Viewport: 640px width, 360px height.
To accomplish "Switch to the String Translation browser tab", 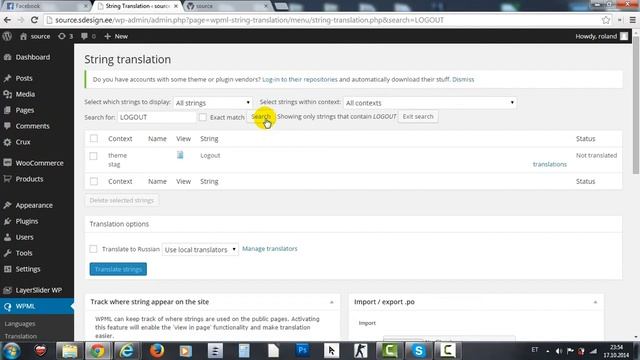I will [x=138, y=6].
